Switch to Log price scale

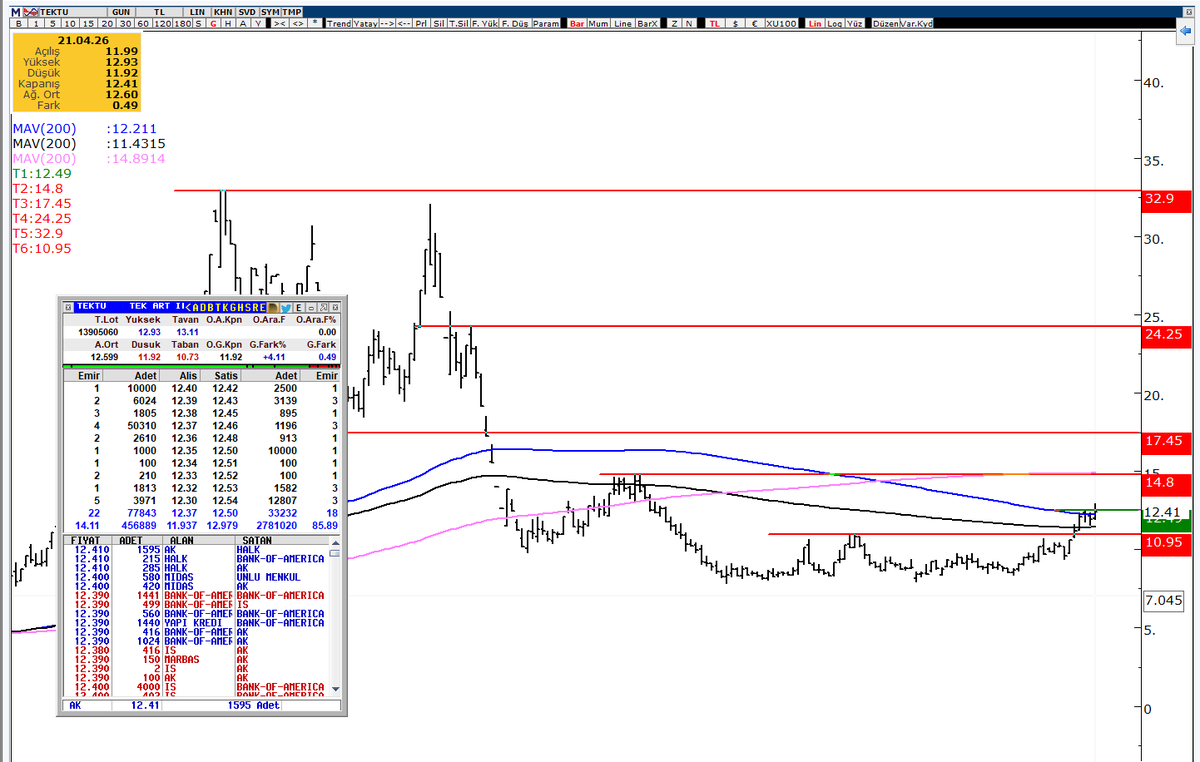click(x=834, y=23)
